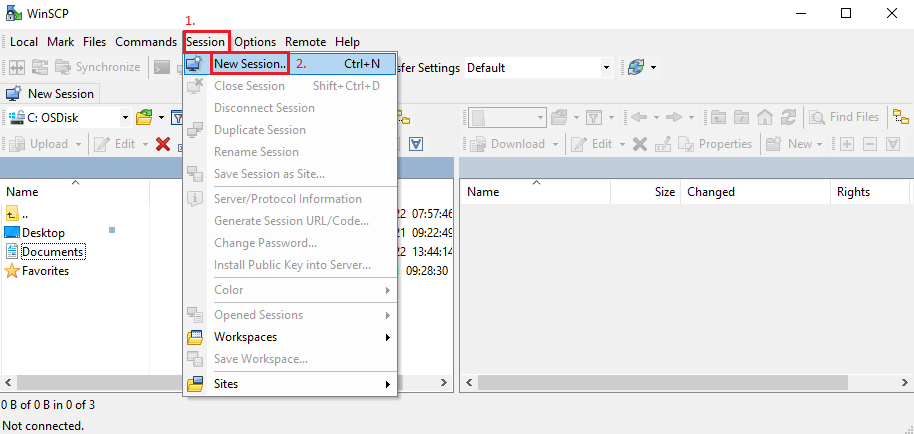This screenshot has width=914, height=434.
Task: Click the remote select-all icon
Action: coord(893,144)
